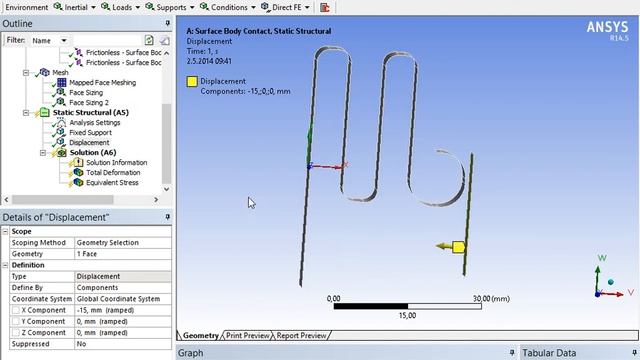Toggle X Component parameter checkbox

pyautogui.click(x=16, y=310)
